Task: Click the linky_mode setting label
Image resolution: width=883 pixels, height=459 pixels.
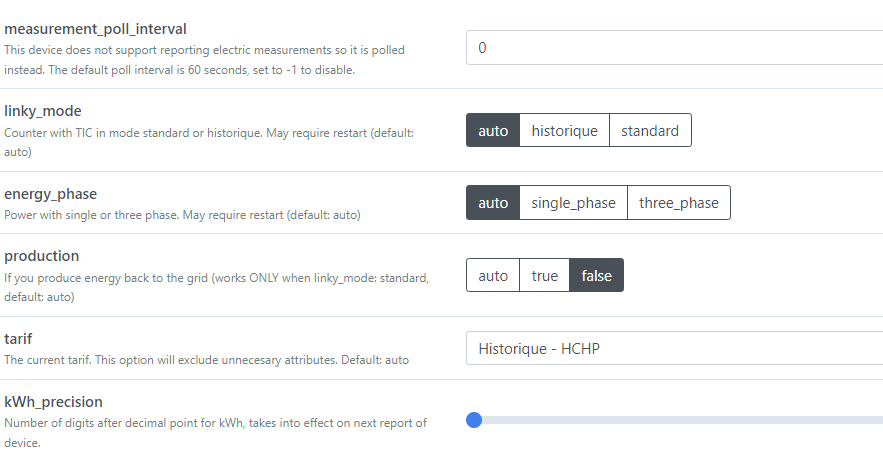Action: 43,111
